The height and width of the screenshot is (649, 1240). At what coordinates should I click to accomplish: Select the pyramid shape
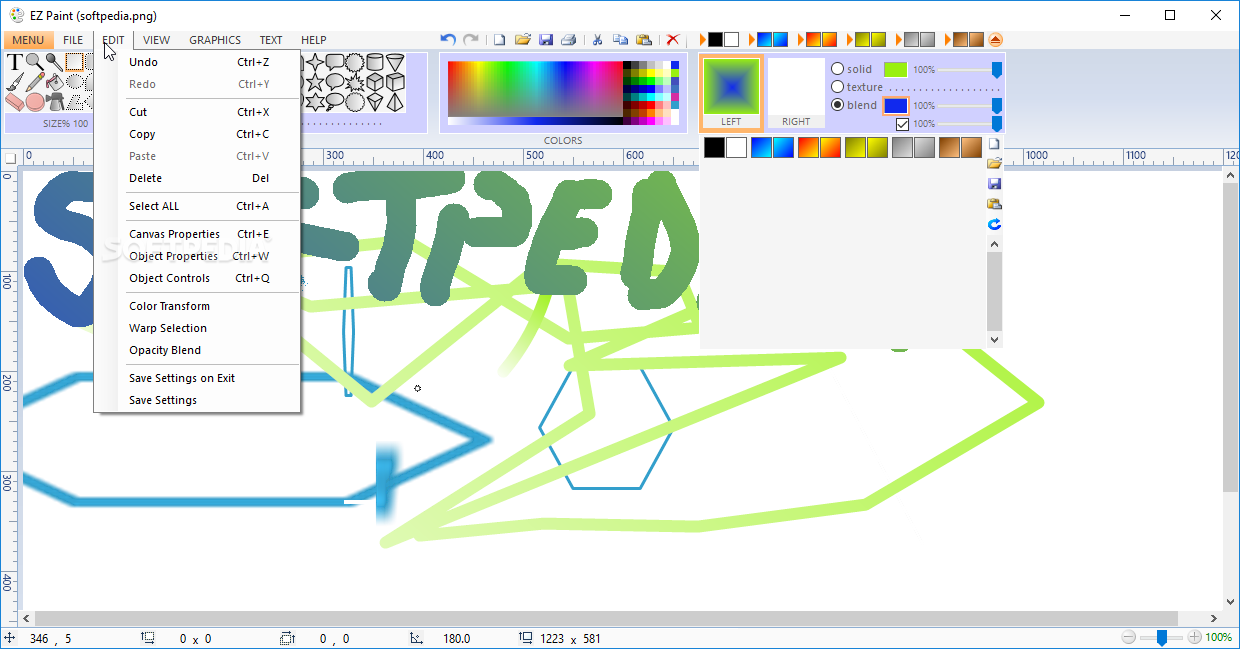pyautogui.click(x=395, y=102)
